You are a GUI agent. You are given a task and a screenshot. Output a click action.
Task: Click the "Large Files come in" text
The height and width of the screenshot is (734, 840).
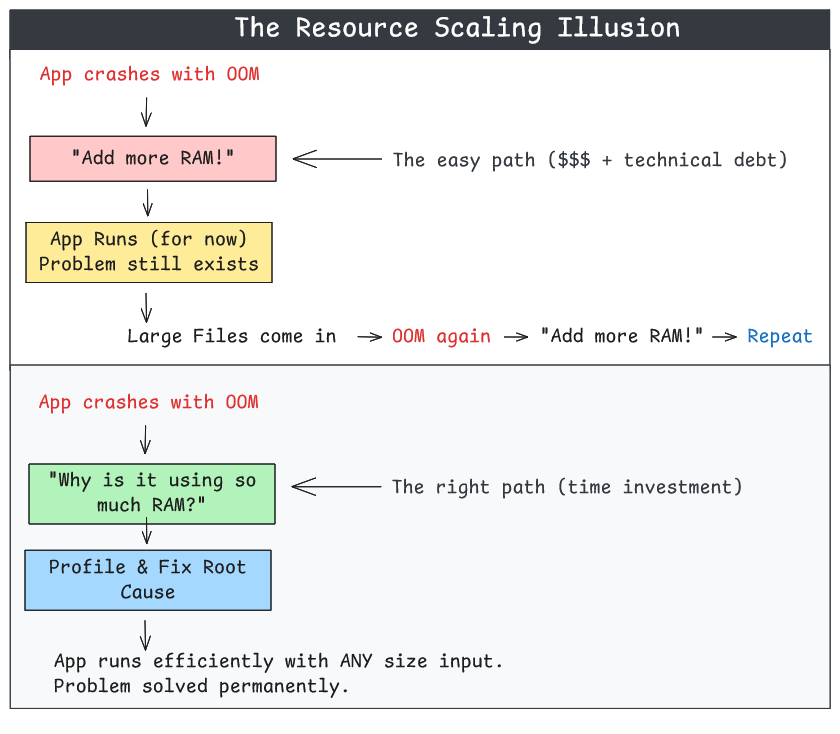[232, 336]
